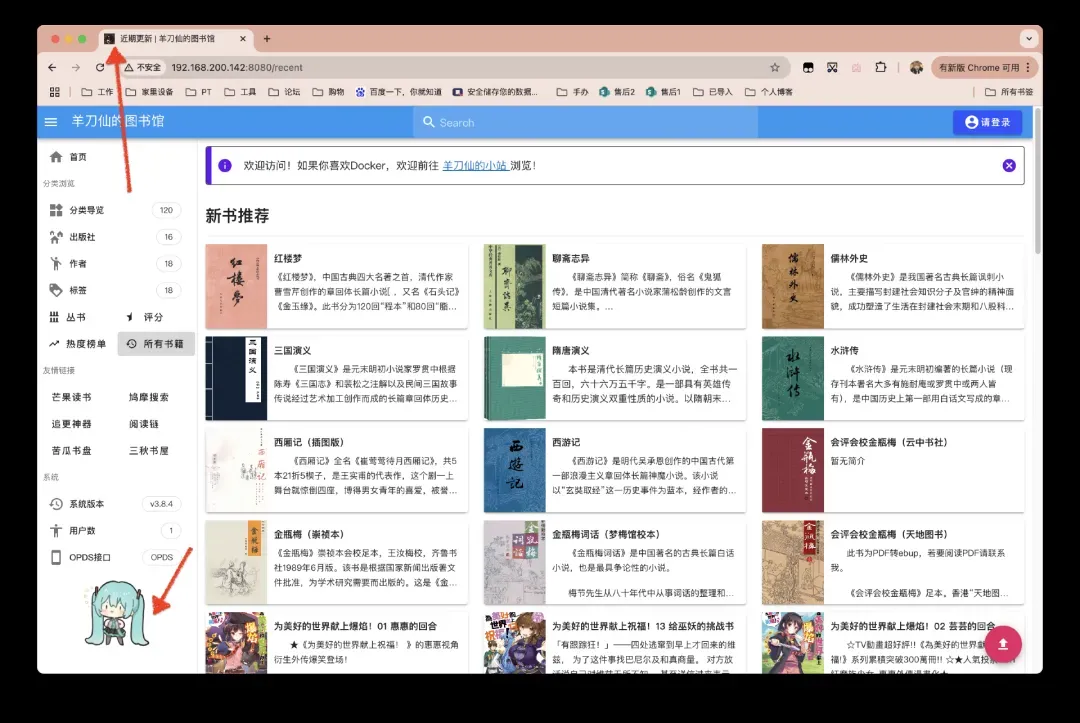Click the red upload floating button

1003,642
